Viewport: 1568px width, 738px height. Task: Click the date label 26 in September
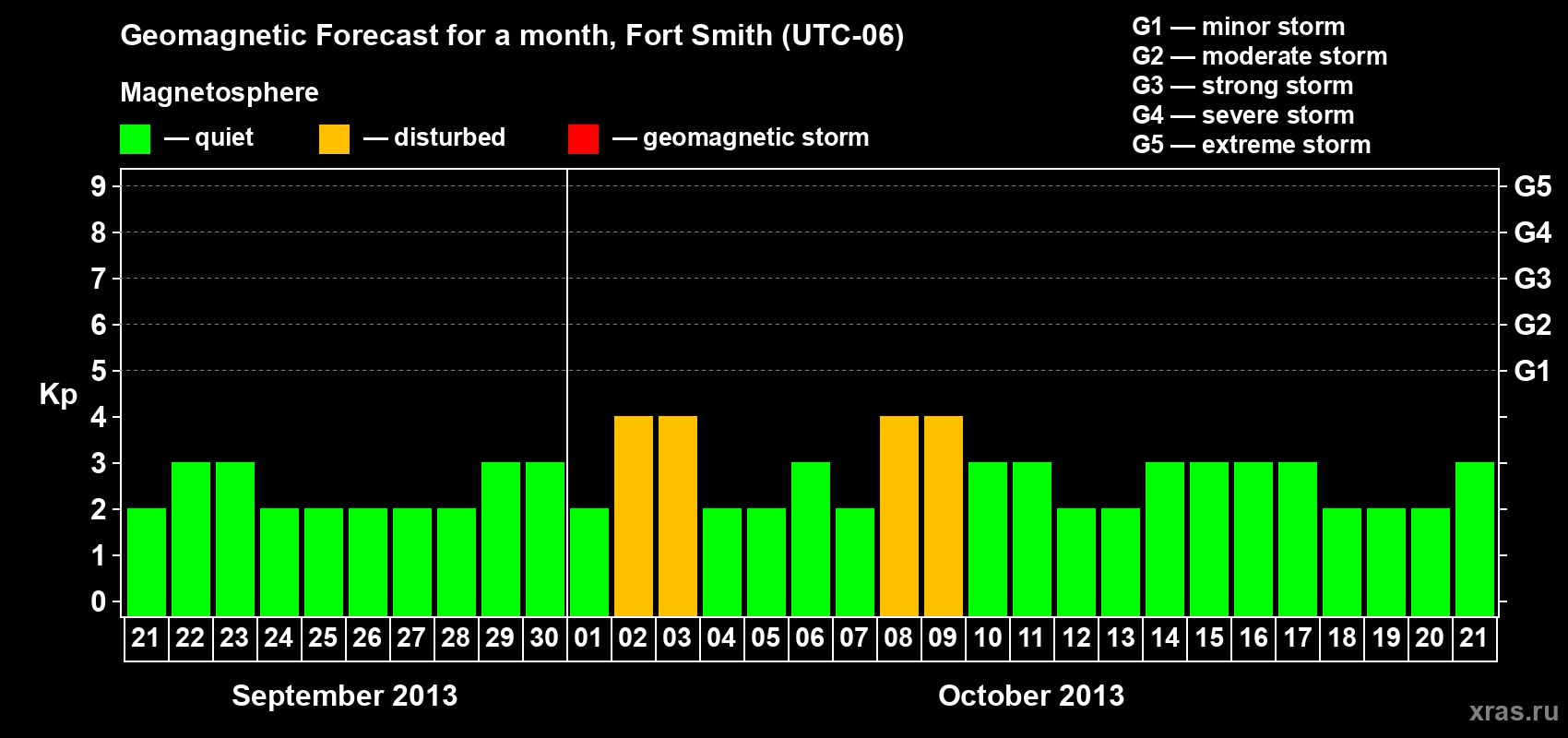pos(367,637)
